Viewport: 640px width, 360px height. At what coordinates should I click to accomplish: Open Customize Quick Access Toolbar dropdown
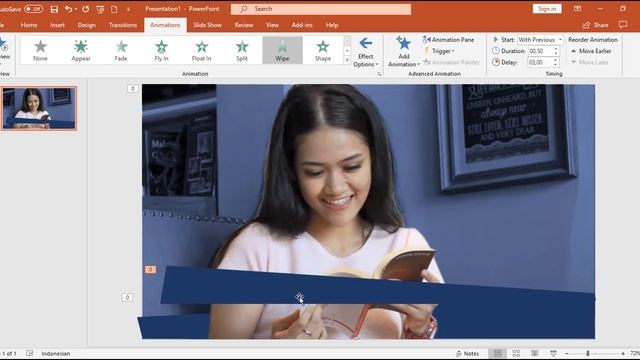(x=128, y=9)
